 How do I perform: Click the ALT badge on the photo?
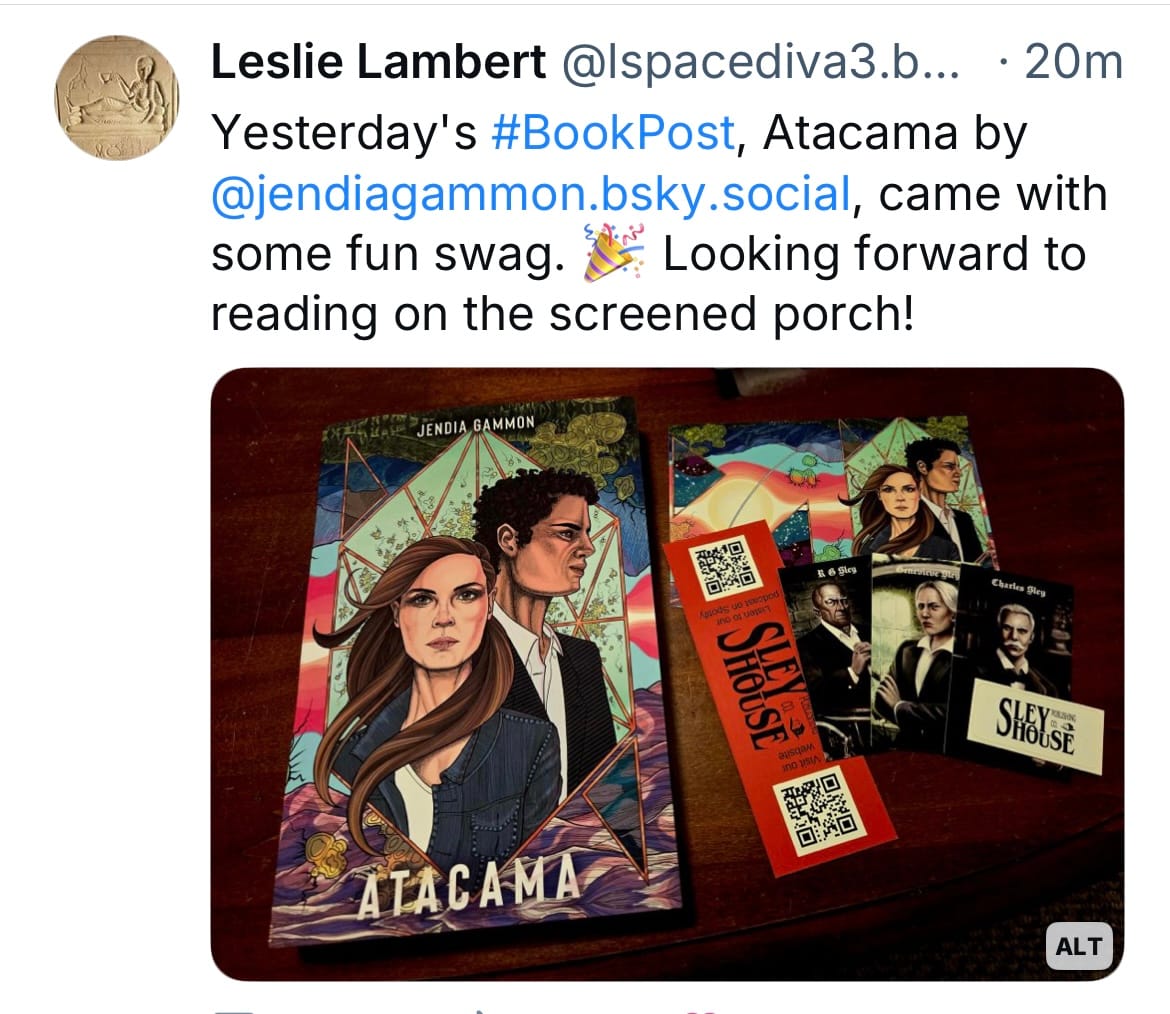(1078, 946)
